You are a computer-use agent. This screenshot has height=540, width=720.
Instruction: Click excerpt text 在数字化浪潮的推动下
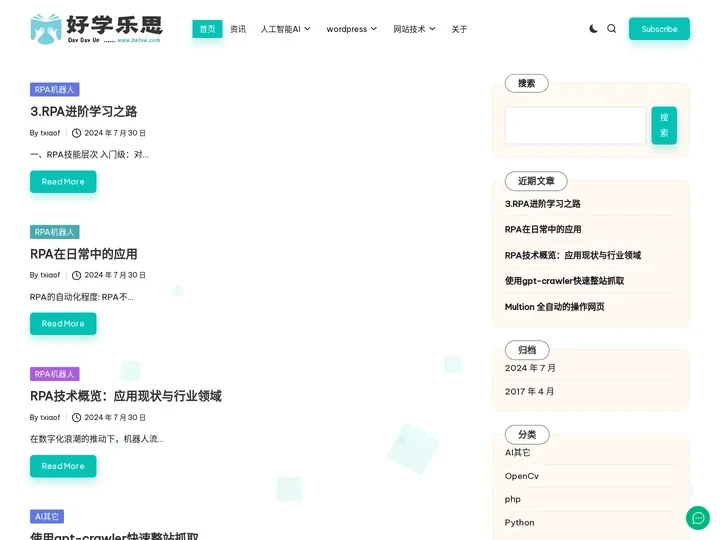(96, 439)
